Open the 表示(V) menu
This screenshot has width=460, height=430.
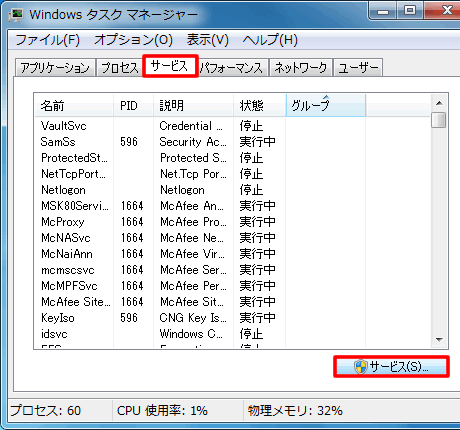click(x=207, y=40)
